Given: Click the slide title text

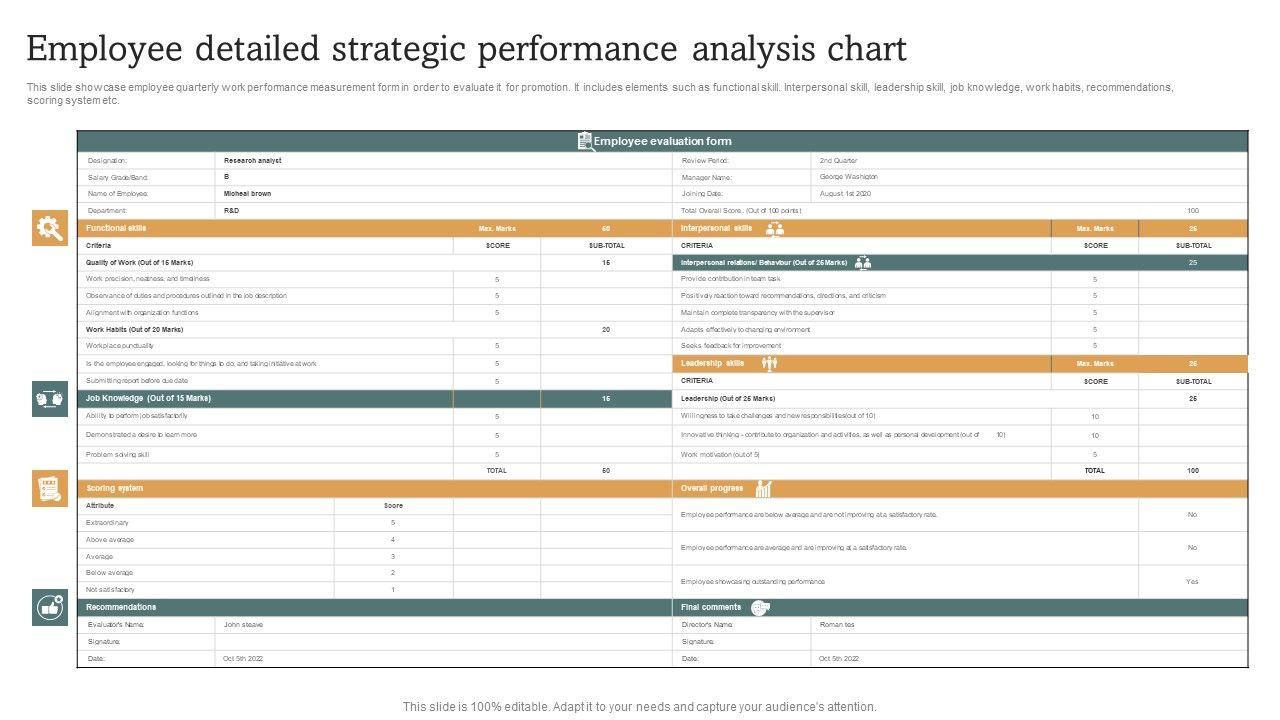Looking at the screenshot, I should [466, 48].
